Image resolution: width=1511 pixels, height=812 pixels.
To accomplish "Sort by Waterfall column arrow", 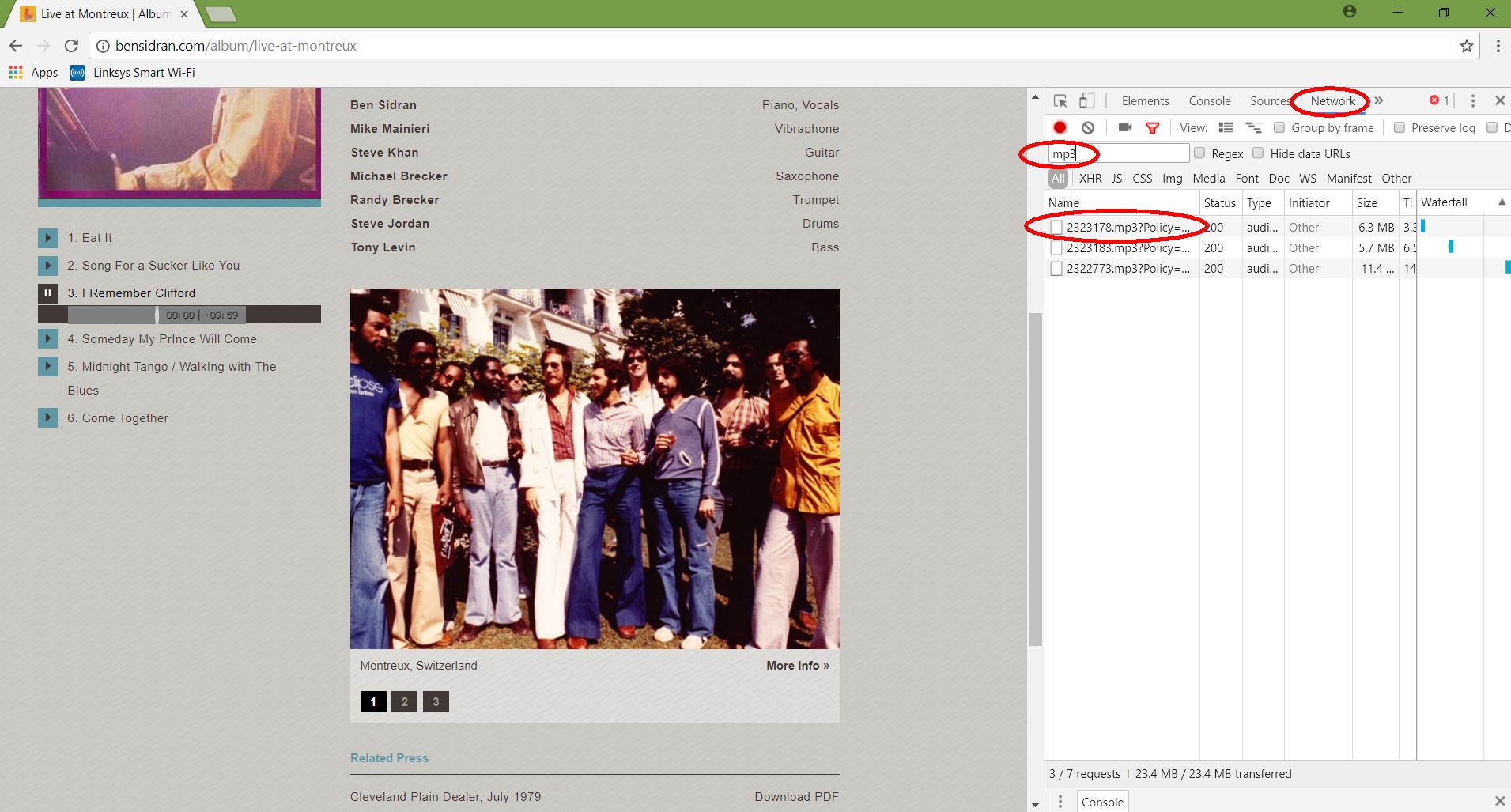I will [1502, 202].
